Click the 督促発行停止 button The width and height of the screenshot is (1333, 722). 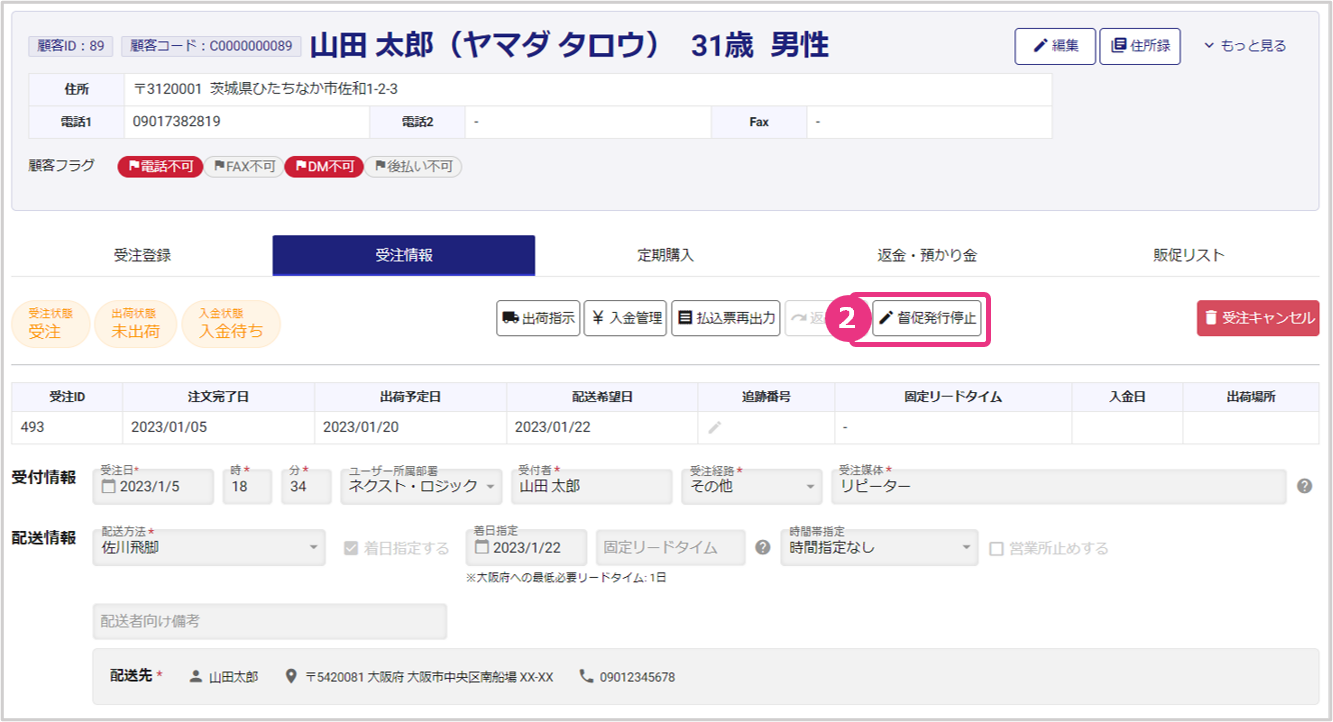(x=927, y=318)
